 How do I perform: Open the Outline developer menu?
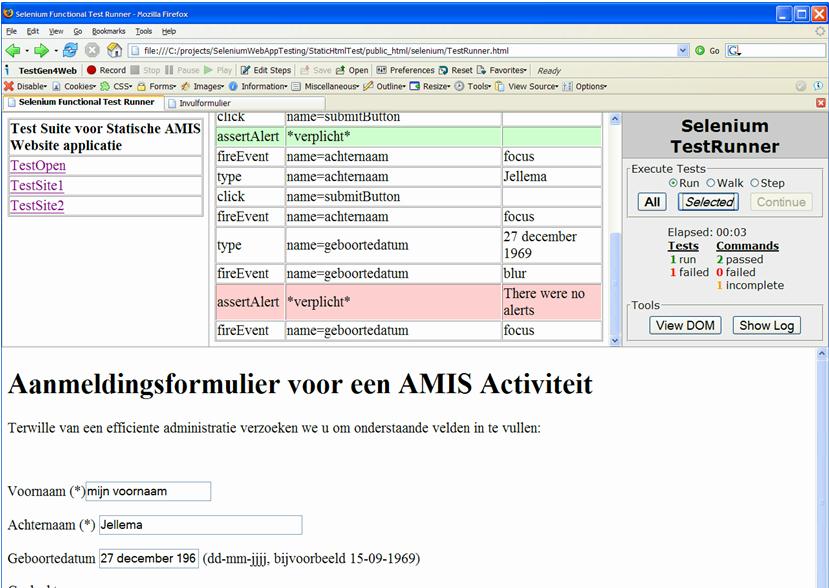384,86
